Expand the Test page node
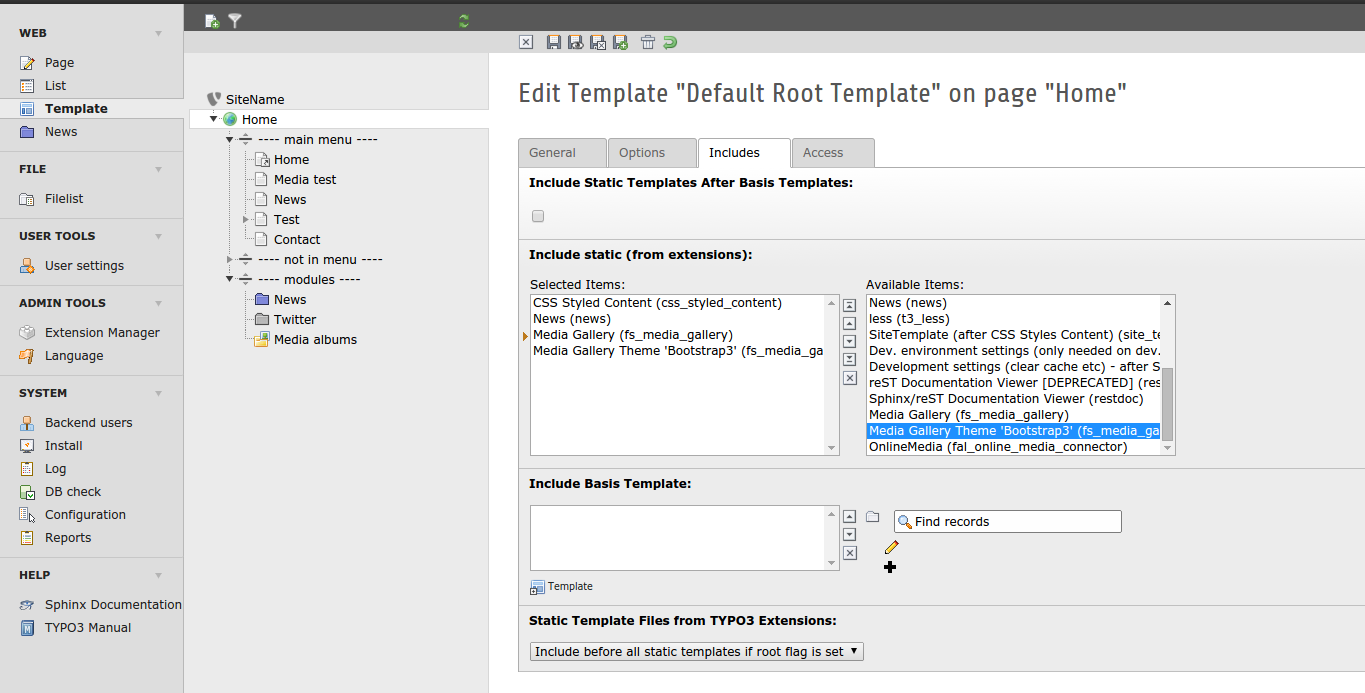The height and width of the screenshot is (693, 1365). coord(246,219)
